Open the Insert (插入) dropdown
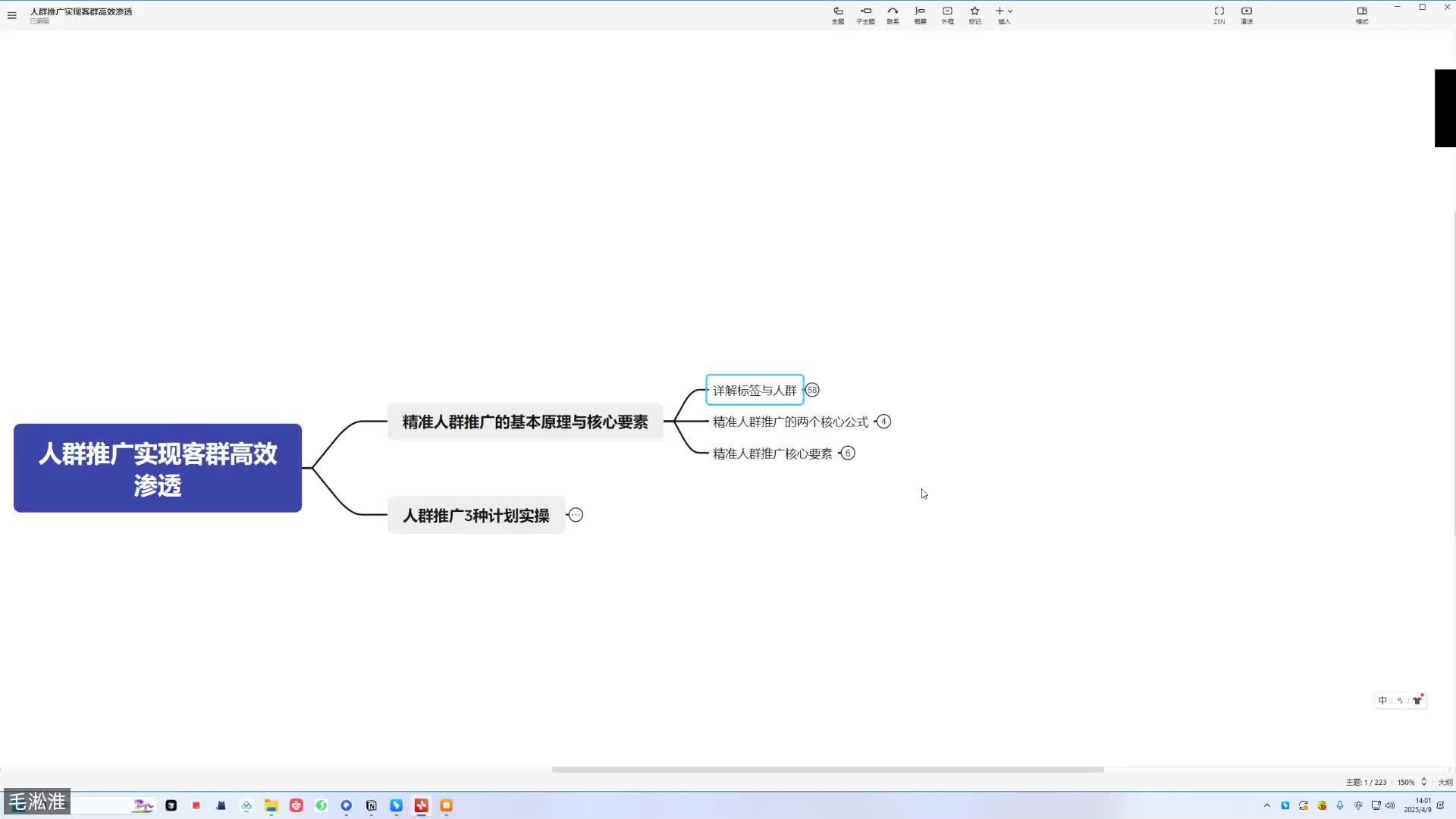Viewport: 1456px width, 819px height. tap(1004, 14)
